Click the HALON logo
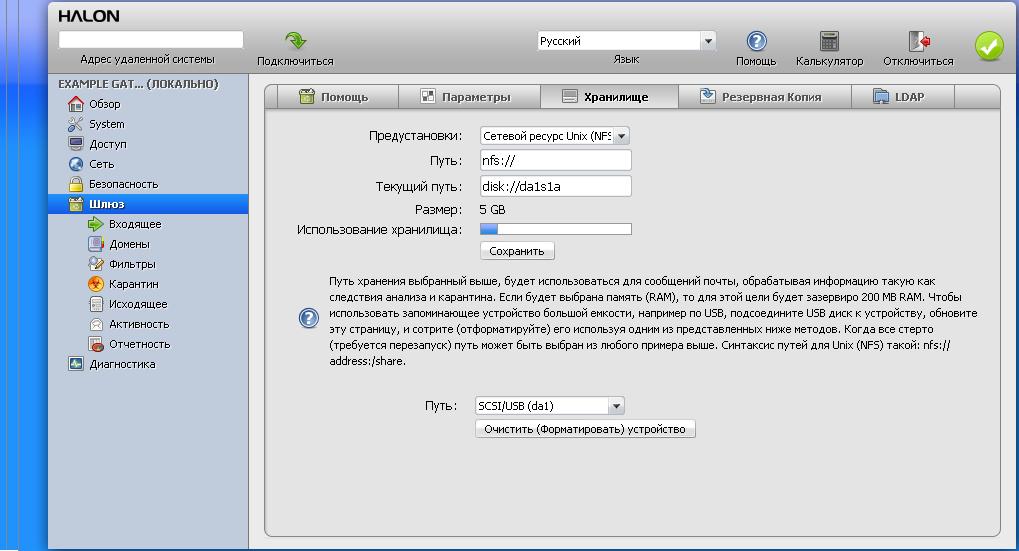Screen dimensions: 1019x551 [x=88, y=16]
